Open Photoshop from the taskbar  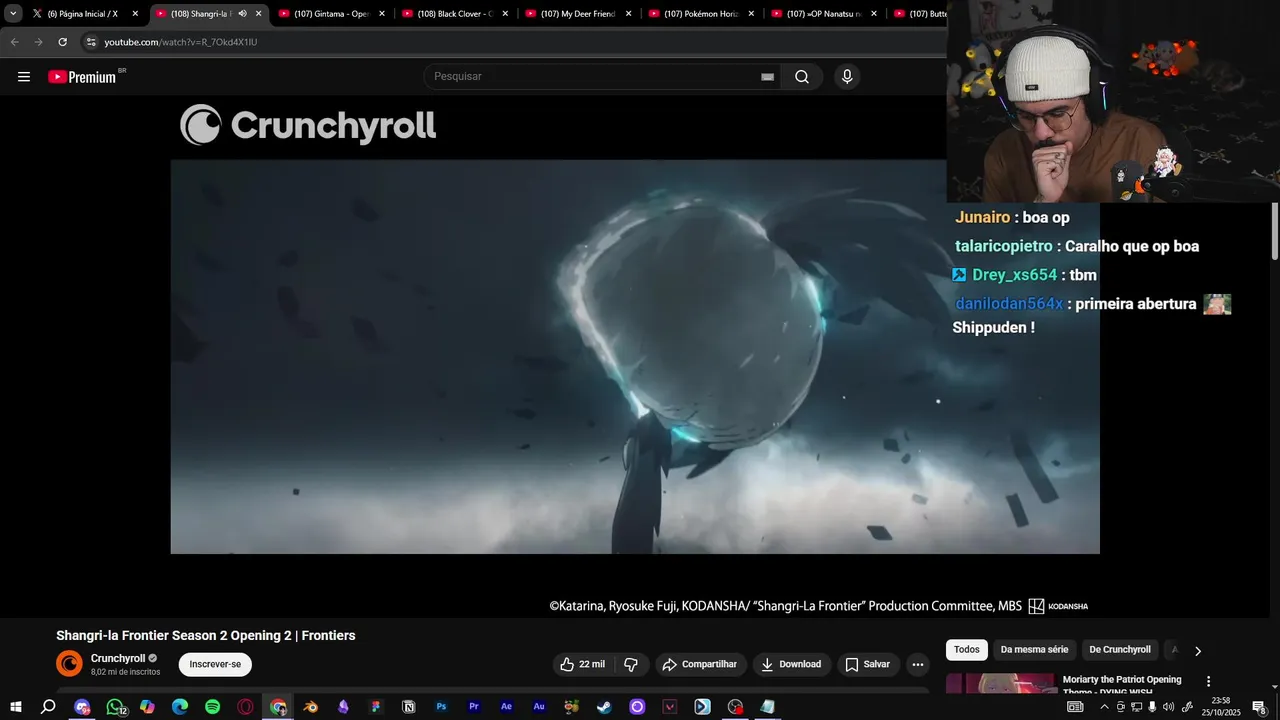pos(441,707)
